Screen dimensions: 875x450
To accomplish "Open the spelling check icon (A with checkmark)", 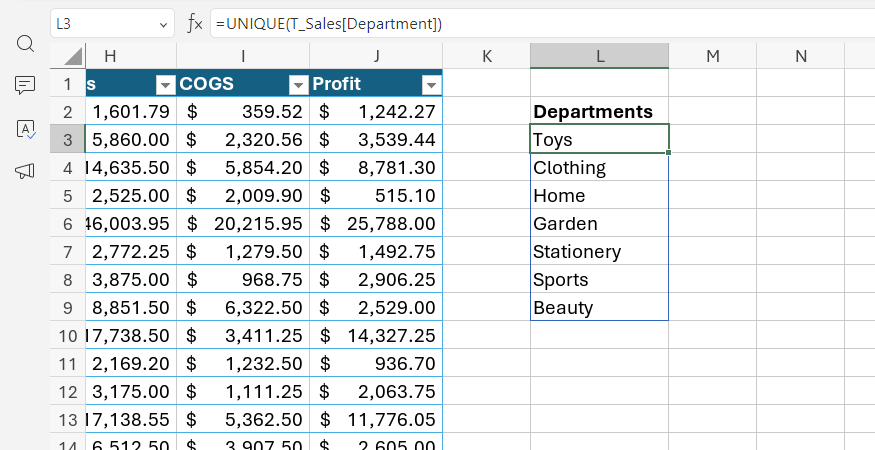I will pyautogui.click(x=25, y=128).
